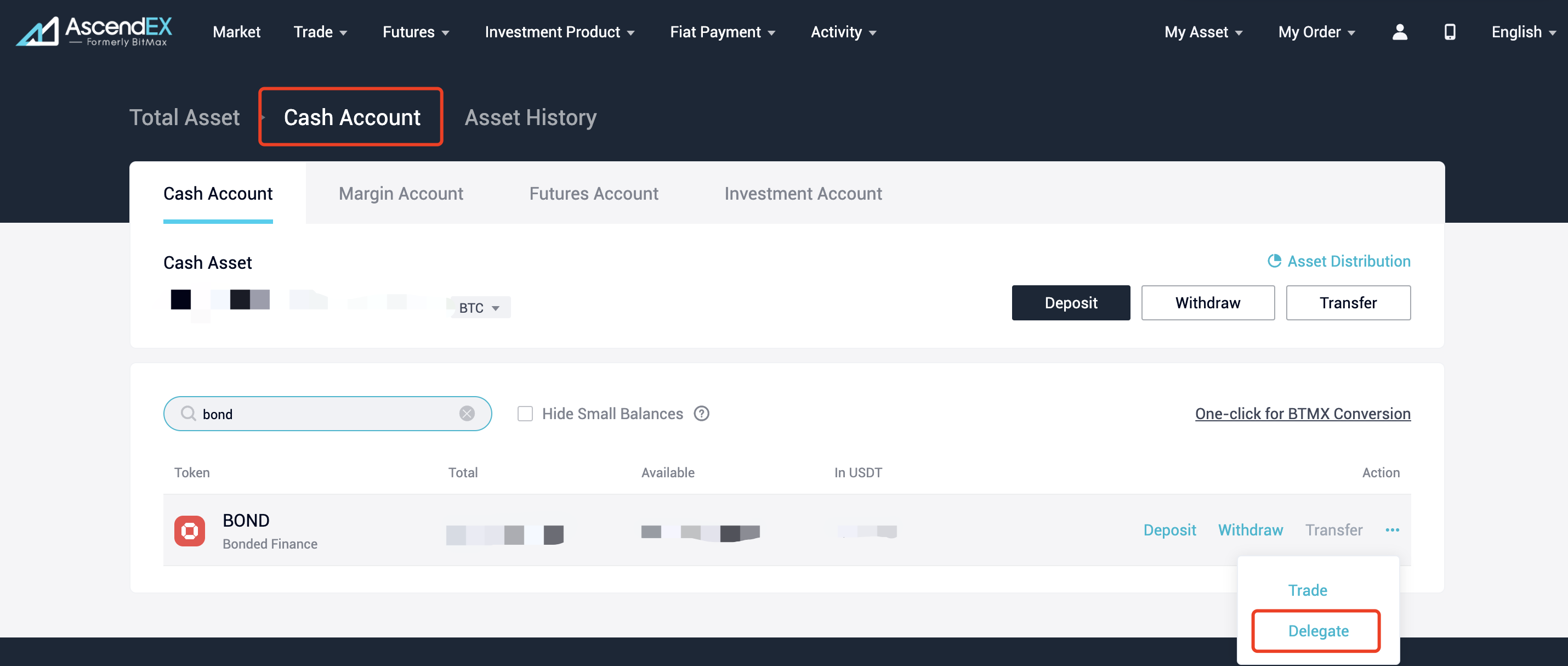The height and width of the screenshot is (666, 1568).
Task: Click the BOND token icon
Action: (189, 530)
